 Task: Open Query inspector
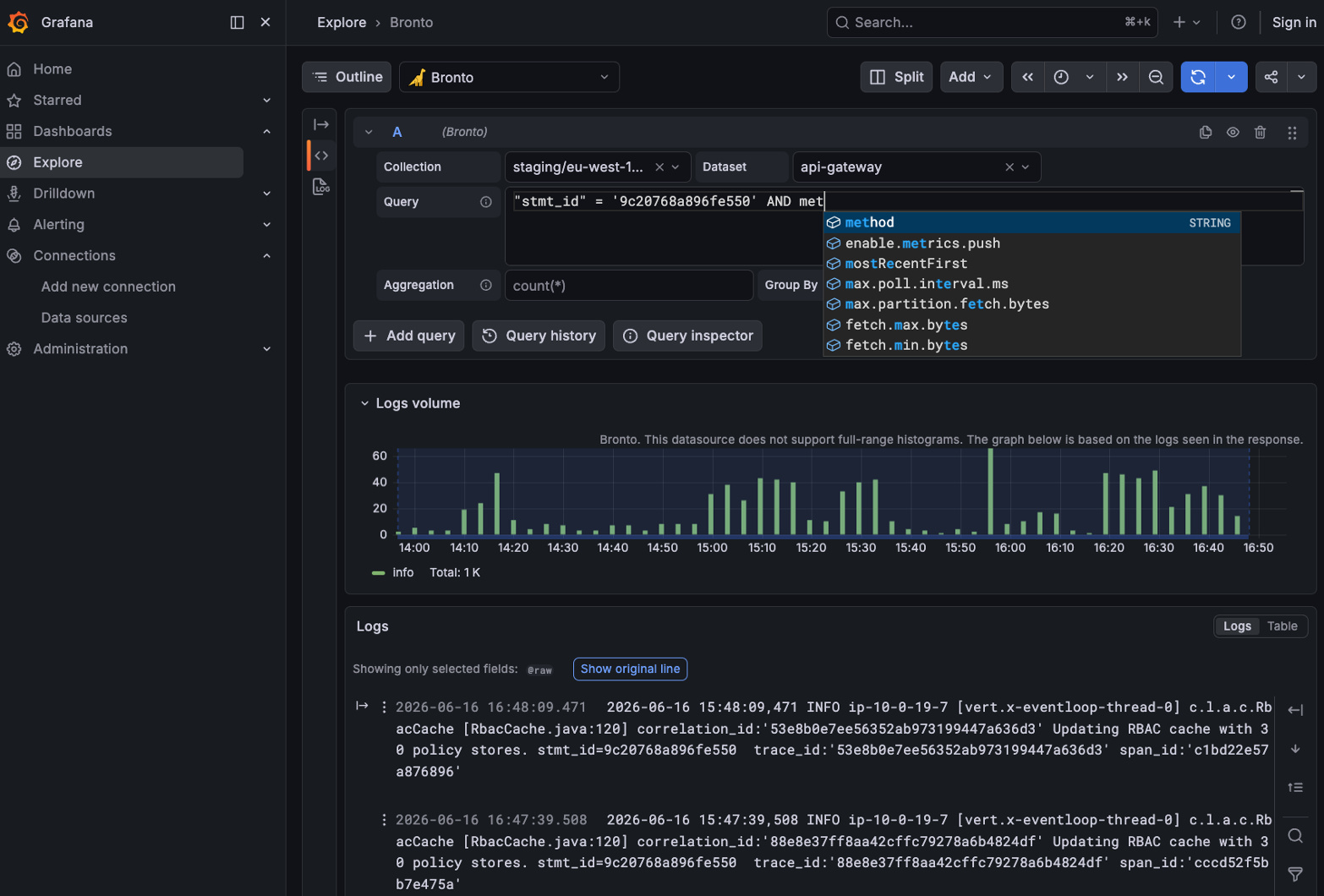(688, 336)
